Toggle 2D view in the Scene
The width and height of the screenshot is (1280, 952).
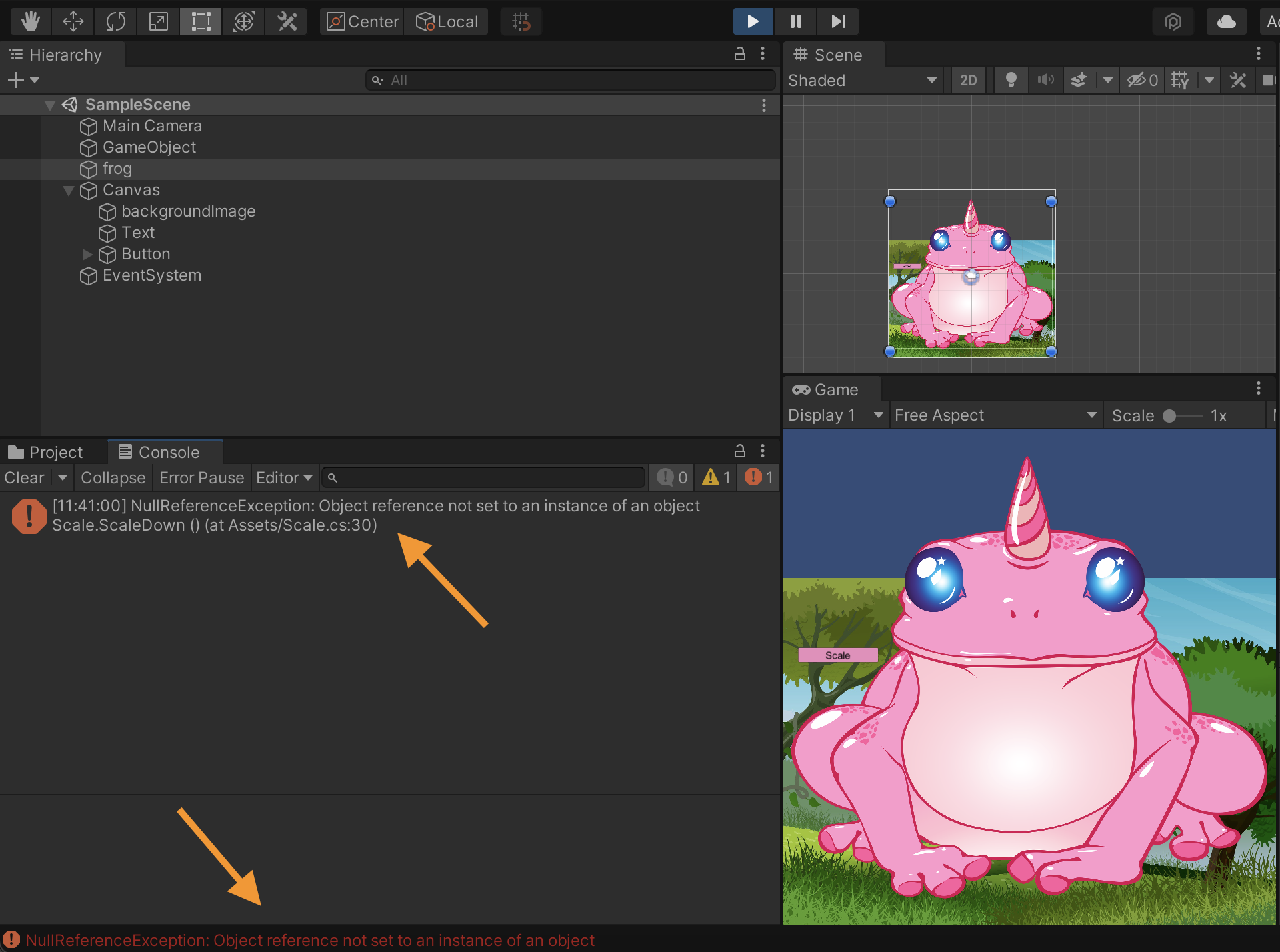(x=968, y=81)
